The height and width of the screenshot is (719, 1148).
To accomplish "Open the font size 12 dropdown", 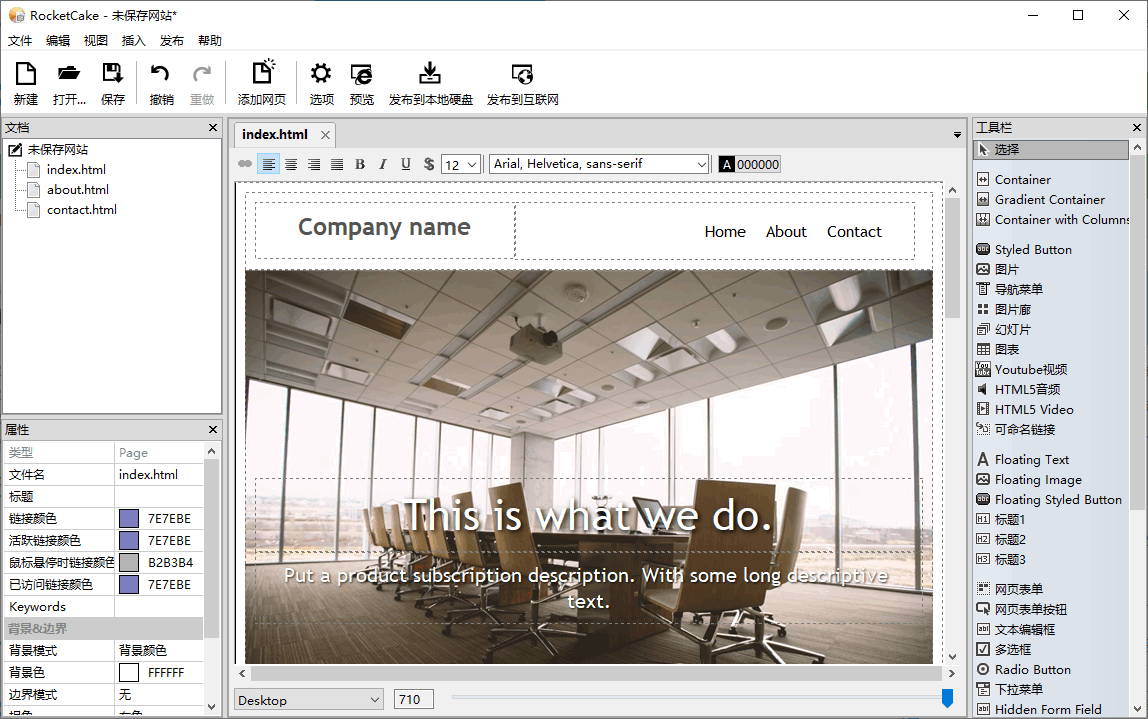I will point(461,164).
